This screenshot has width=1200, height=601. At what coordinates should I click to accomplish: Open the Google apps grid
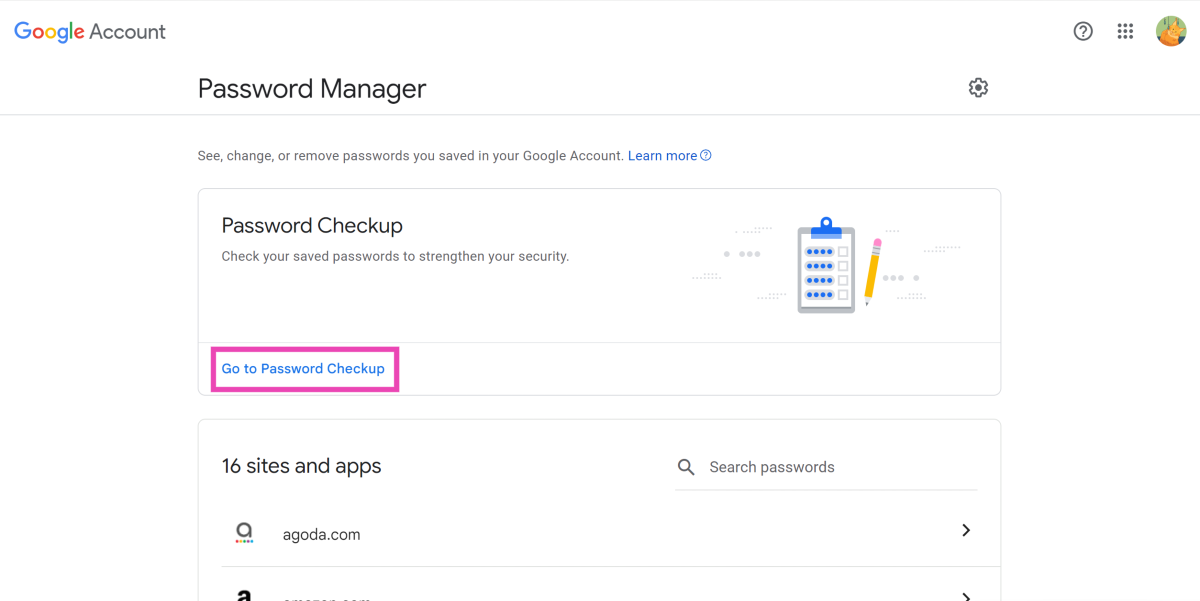tap(1126, 31)
